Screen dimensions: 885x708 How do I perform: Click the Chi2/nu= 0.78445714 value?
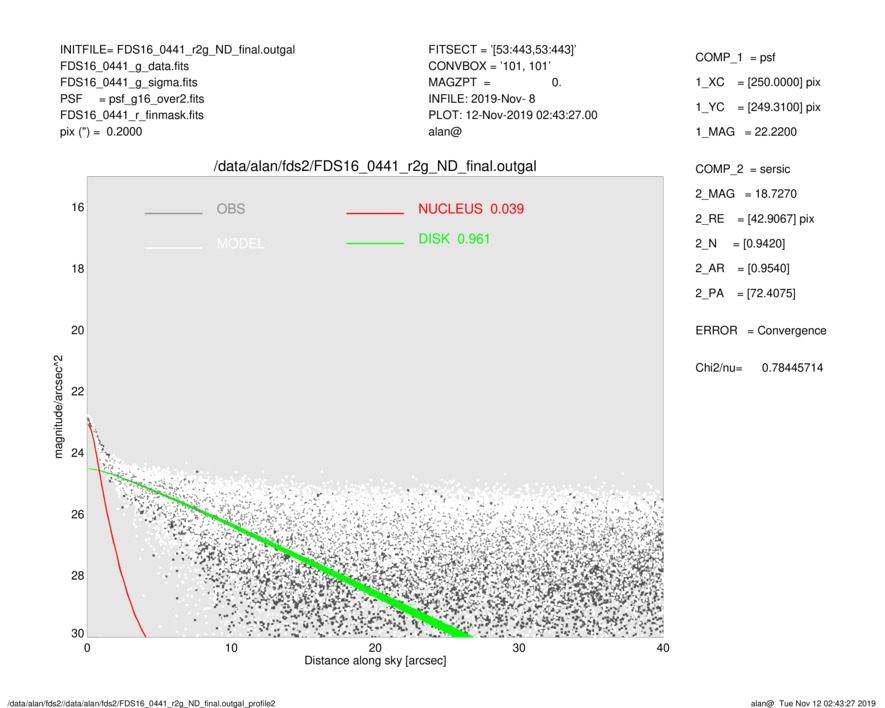(759, 368)
